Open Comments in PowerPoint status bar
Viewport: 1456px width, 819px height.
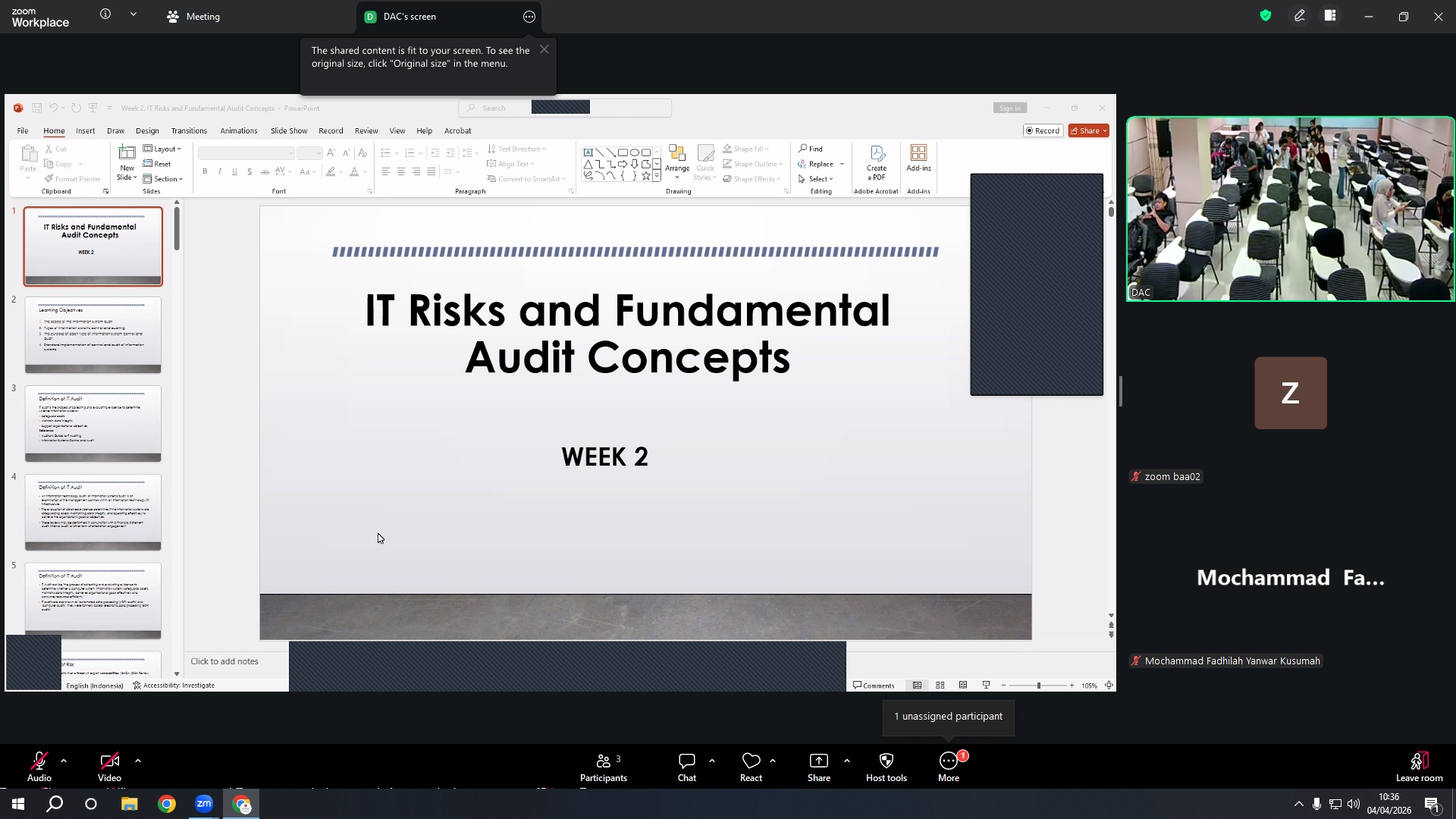click(x=874, y=686)
